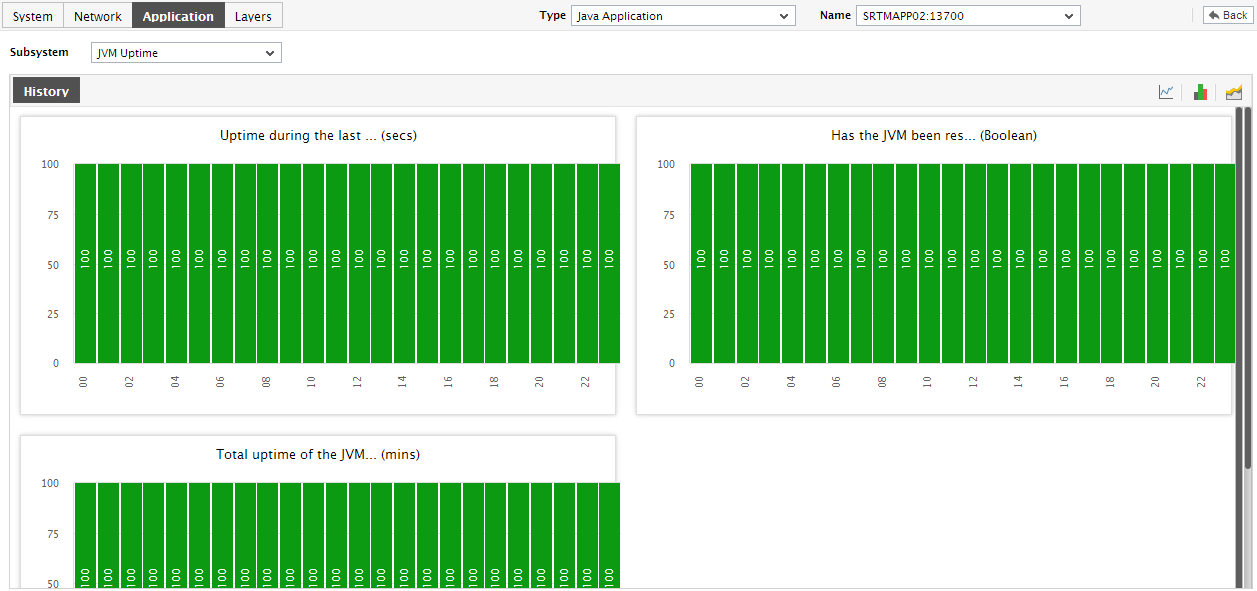The height and width of the screenshot is (591, 1257).
Task: Click the 'Has the JVM been res... (Boolean)' title
Action: click(x=934, y=135)
